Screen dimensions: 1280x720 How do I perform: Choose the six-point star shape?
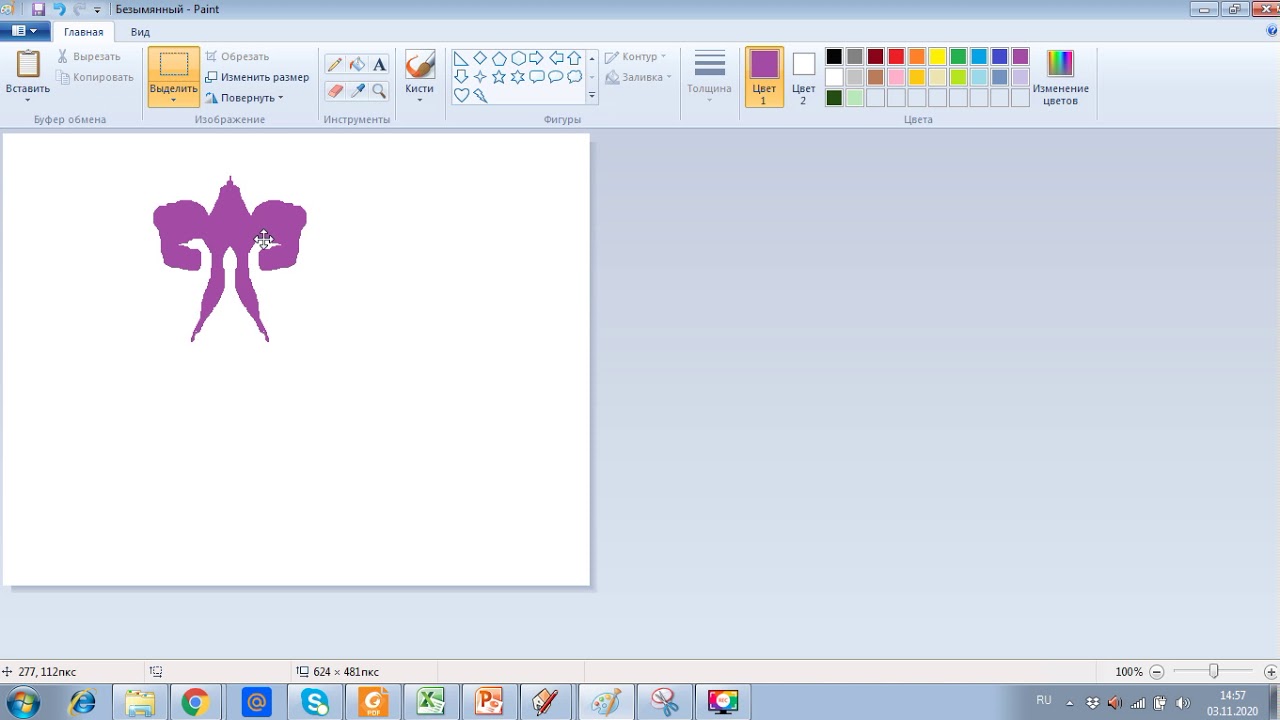click(x=518, y=77)
